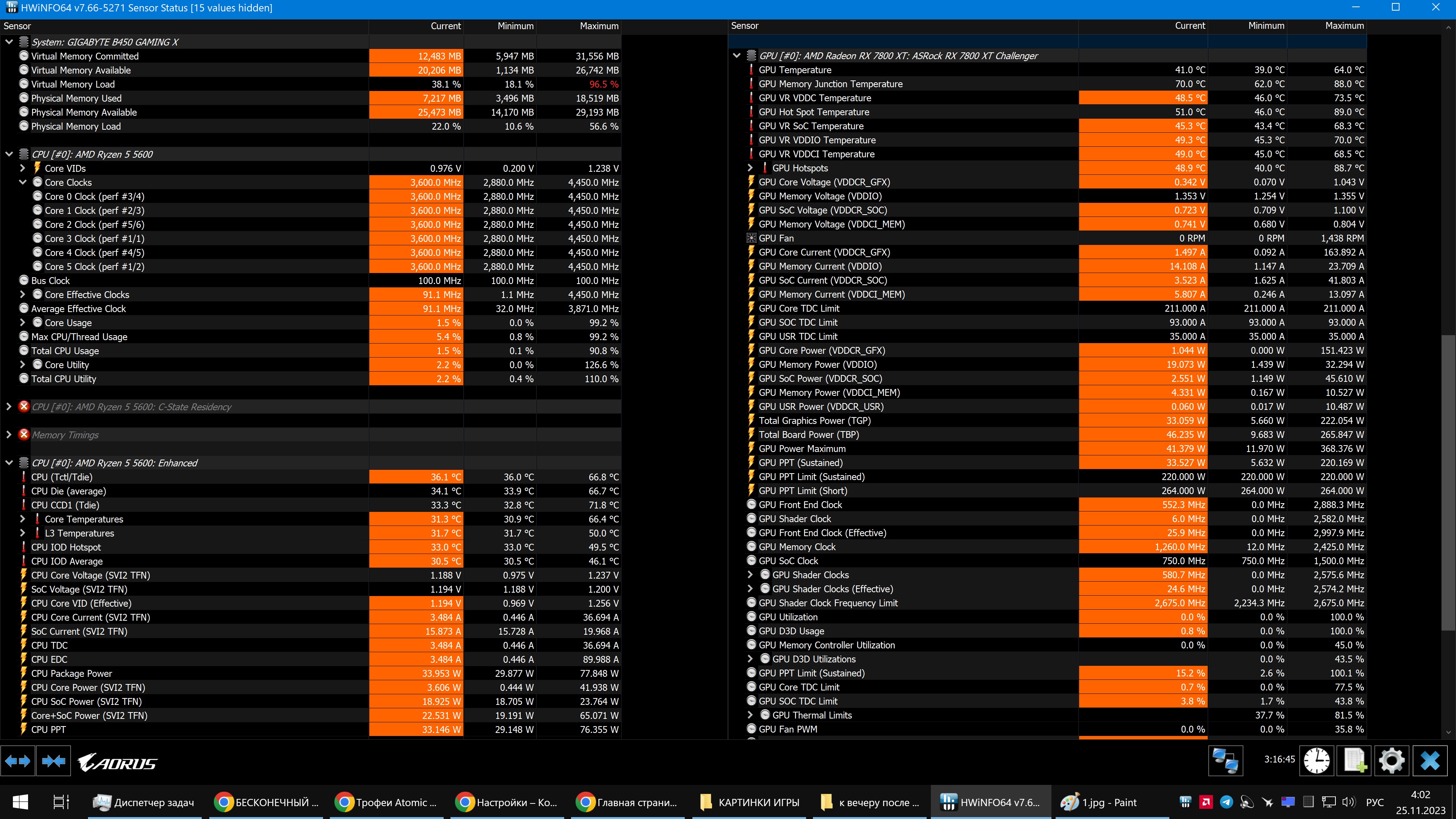The width and height of the screenshot is (1456, 819).
Task: Click the shrink panels arrows icon
Action: tap(54, 761)
